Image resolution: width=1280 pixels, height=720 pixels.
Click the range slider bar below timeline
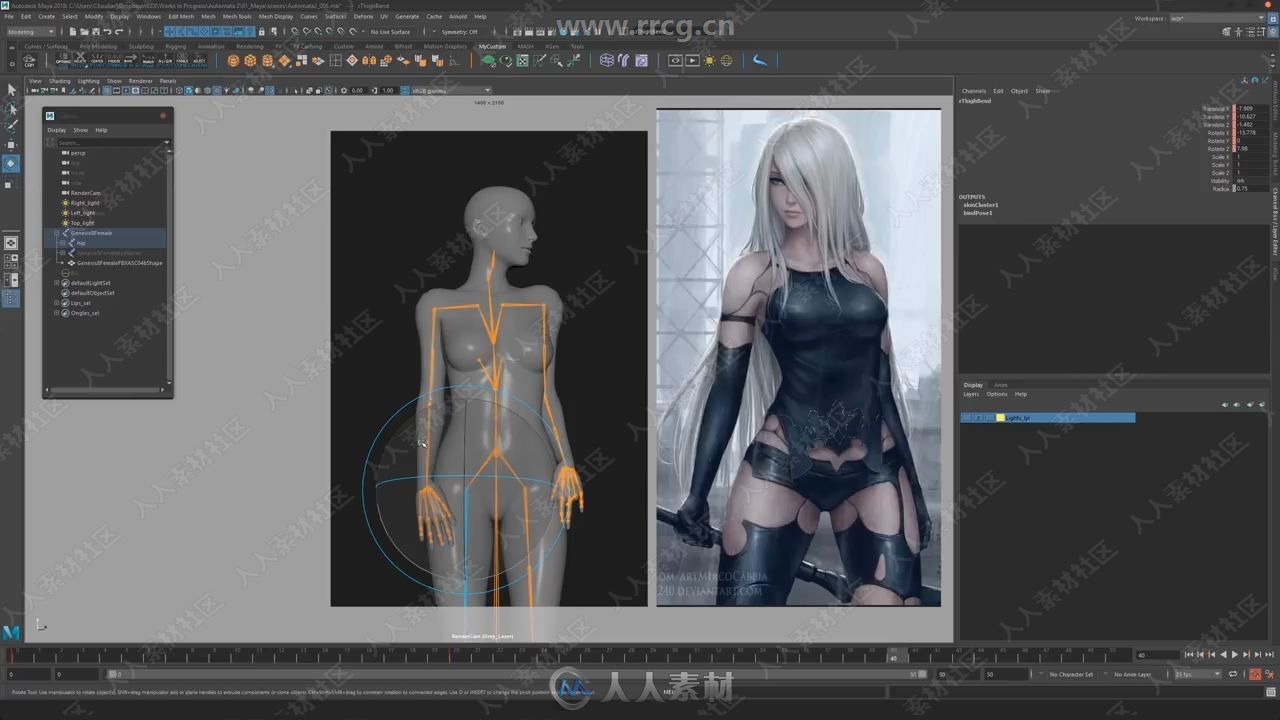[x=515, y=674]
